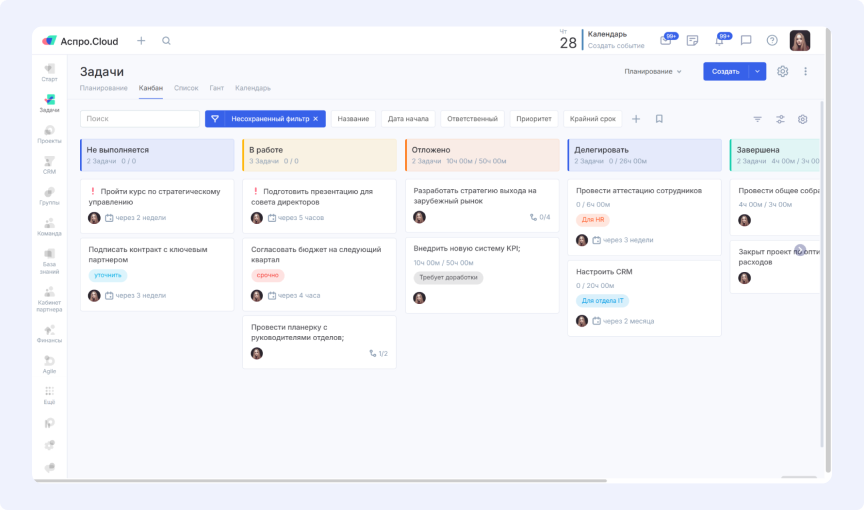This screenshot has height=510, width=864.
Task: Click the Поиск search field
Action: [x=140, y=119]
